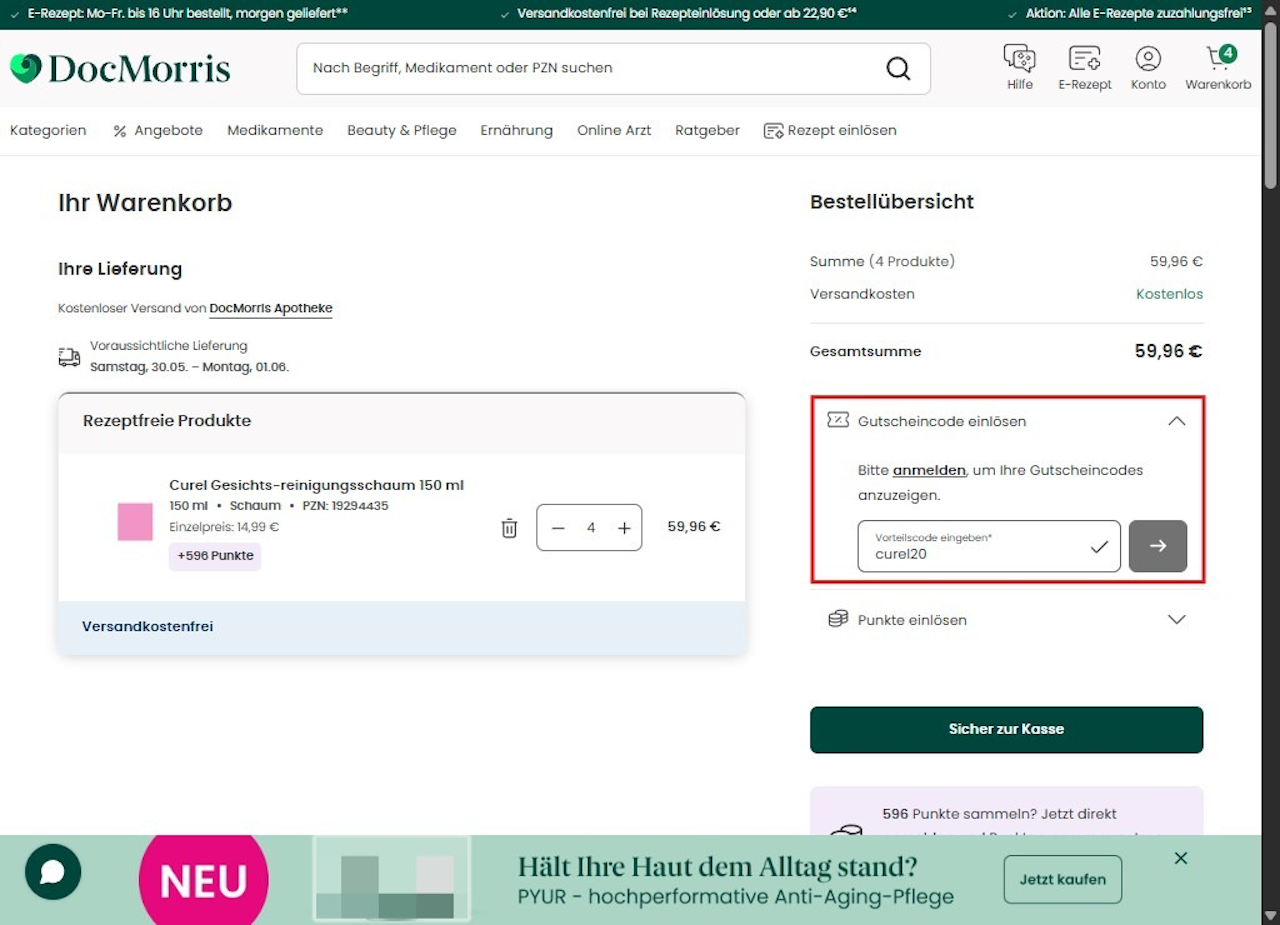
Task: Increase Curel quantity with plus button
Action: pyautogui.click(x=624, y=528)
